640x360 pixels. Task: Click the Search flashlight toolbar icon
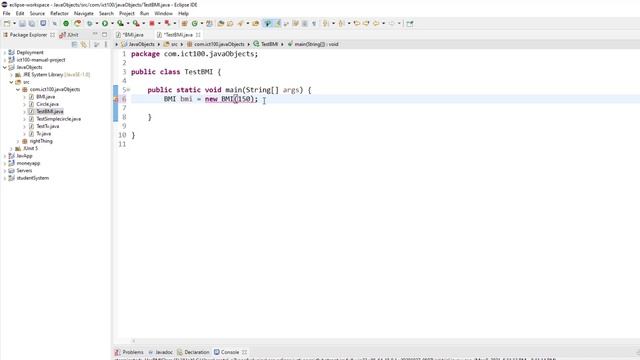pyautogui.click(x=240, y=24)
